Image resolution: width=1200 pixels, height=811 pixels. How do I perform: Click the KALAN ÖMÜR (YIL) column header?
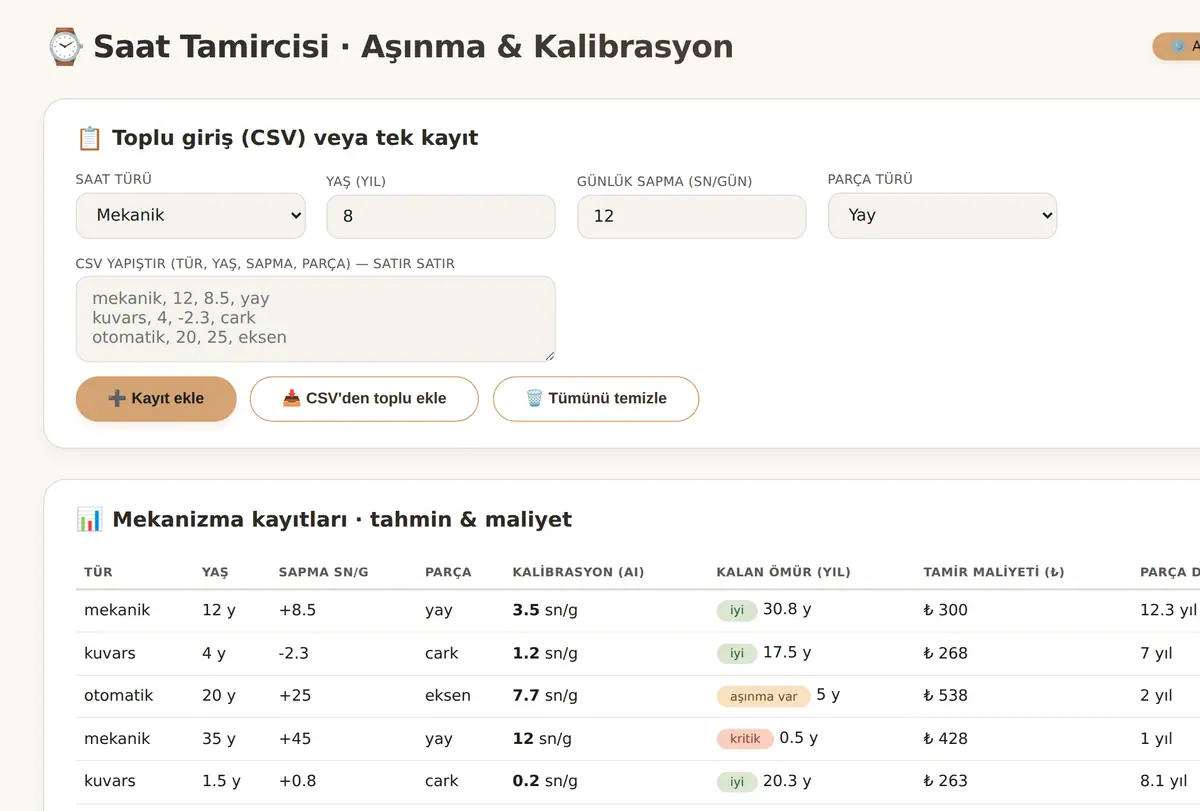click(783, 572)
